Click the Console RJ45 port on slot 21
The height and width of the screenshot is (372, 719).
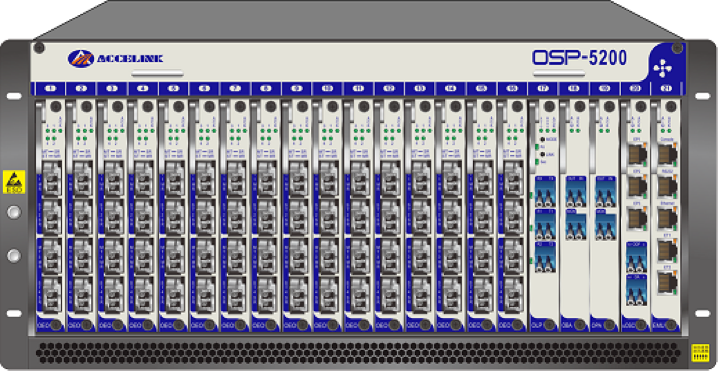[x=667, y=155]
